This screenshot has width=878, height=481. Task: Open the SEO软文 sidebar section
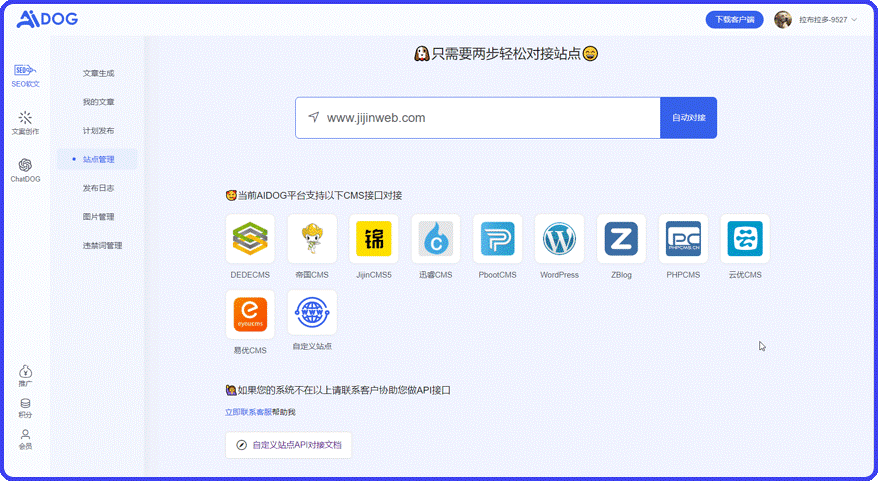click(25, 76)
